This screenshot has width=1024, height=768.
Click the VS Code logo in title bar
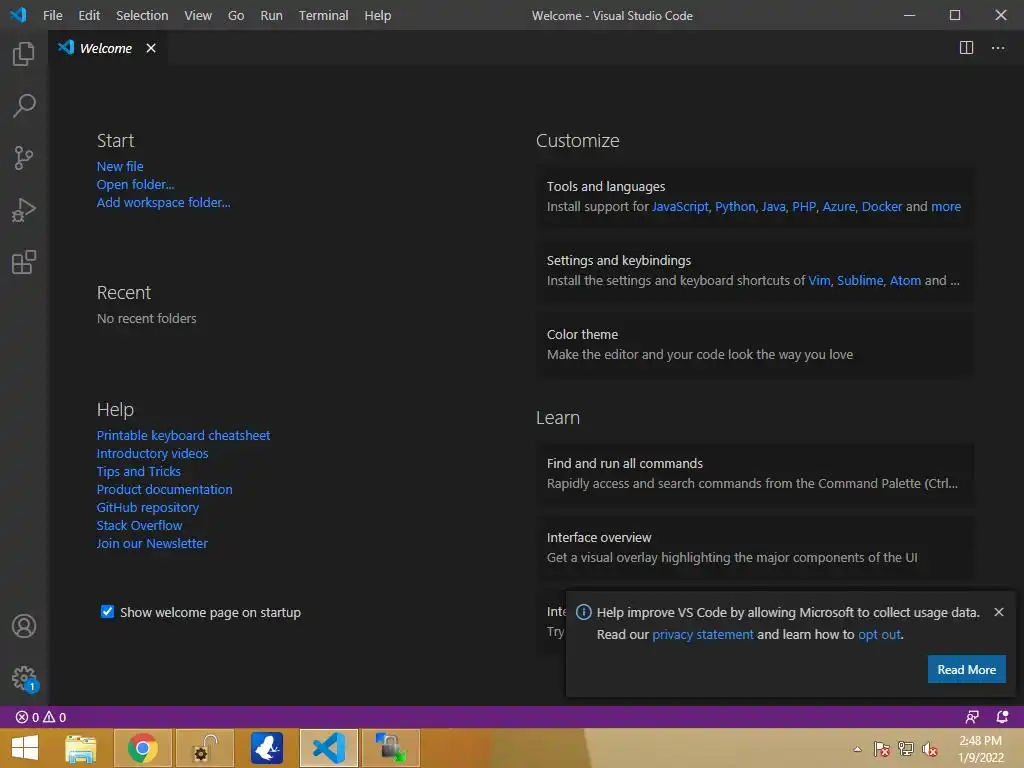(x=18, y=14)
